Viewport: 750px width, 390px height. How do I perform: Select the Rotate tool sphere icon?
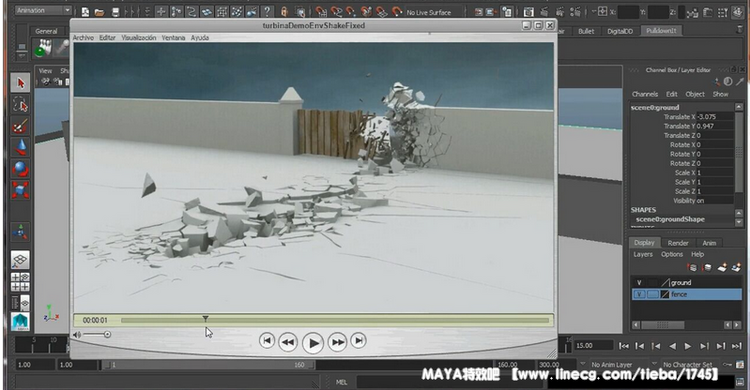click(x=20, y=169)
